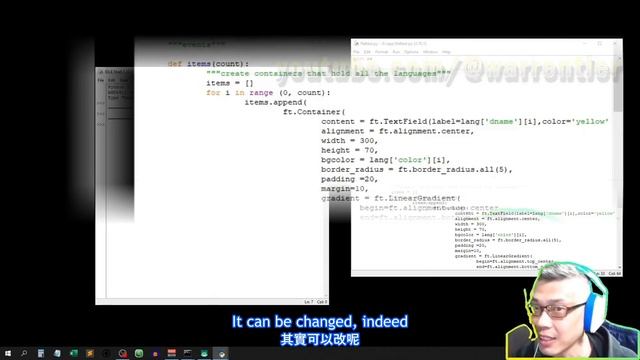
Task: Click the large 'border_radius' code line
Action: pos(417,170)
